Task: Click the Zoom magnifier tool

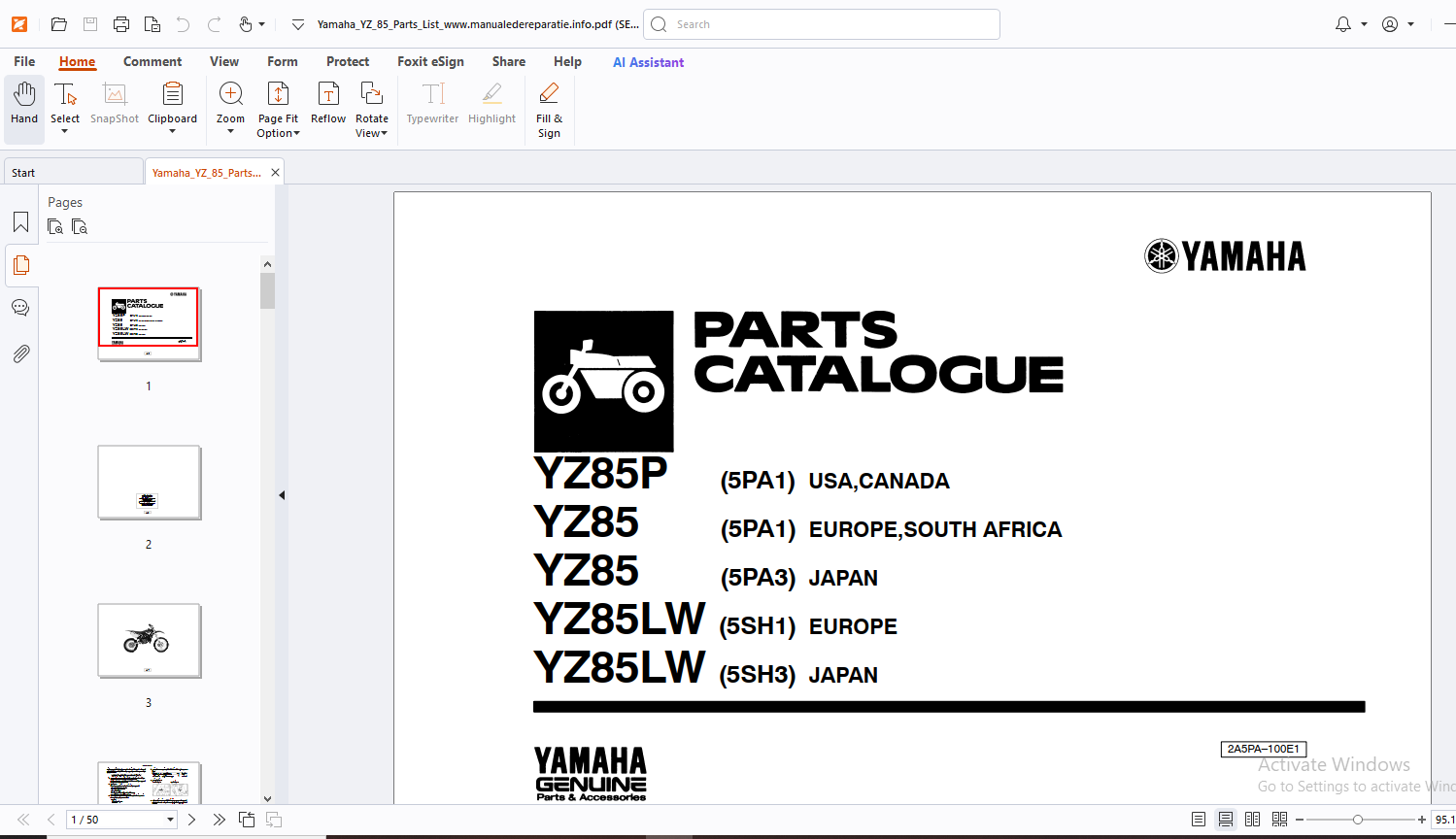Action: click(230, 101)
